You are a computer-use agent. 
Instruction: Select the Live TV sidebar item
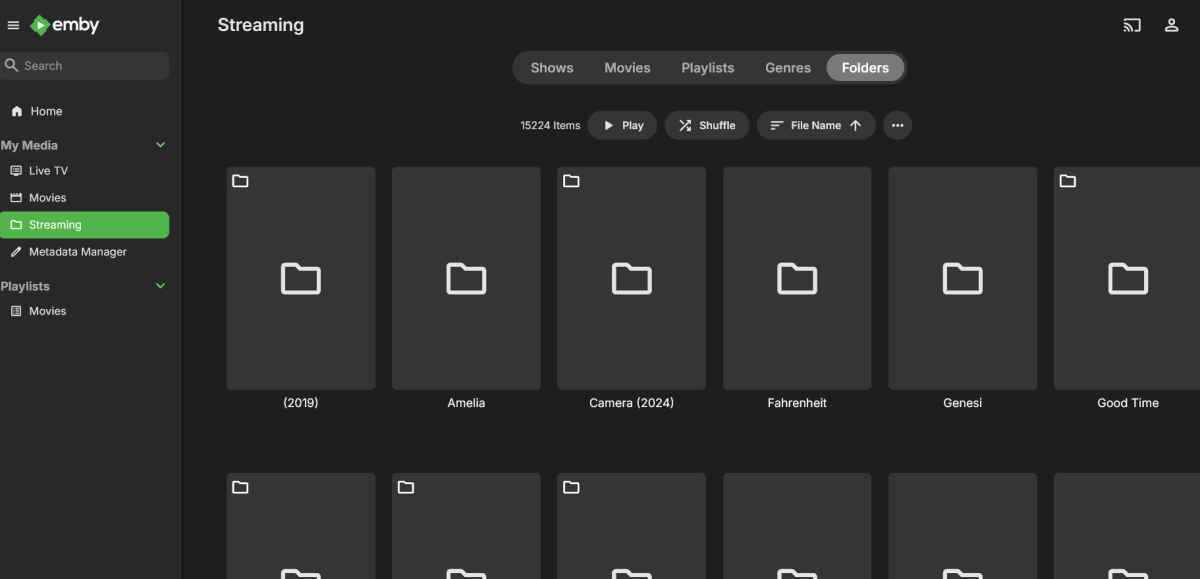(x=47, y=170)
